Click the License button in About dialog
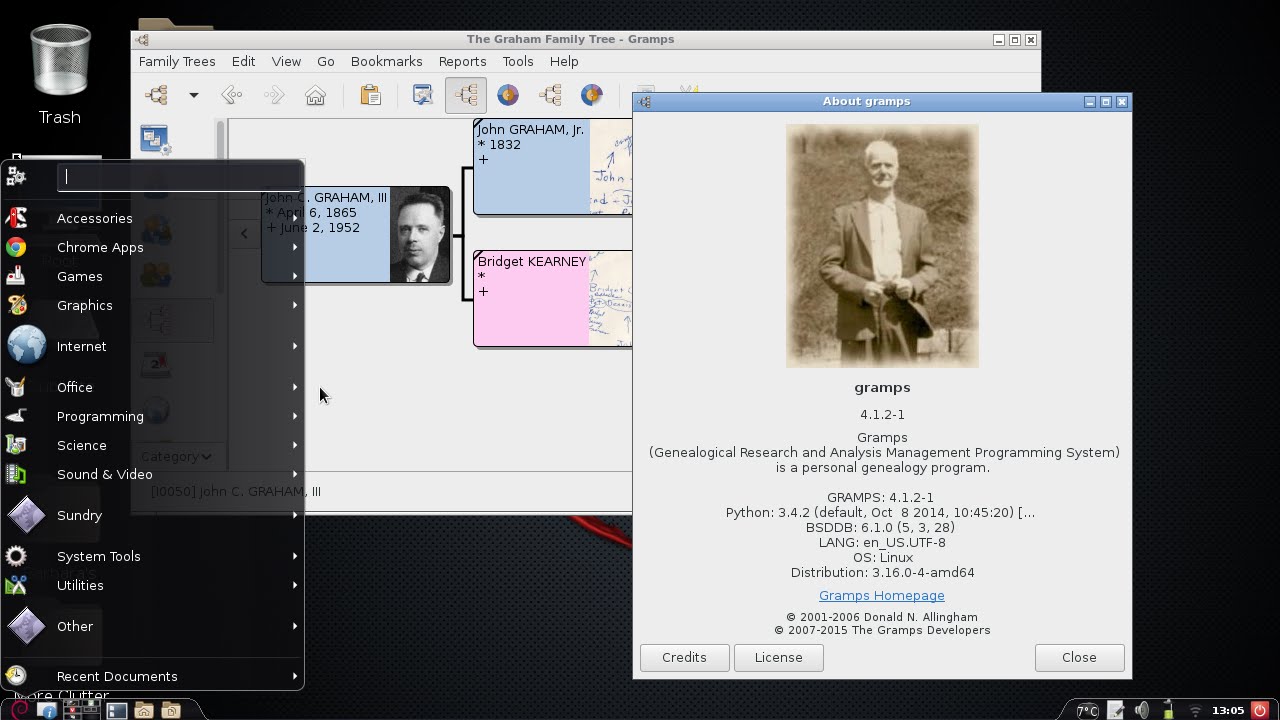 [778, 657]
